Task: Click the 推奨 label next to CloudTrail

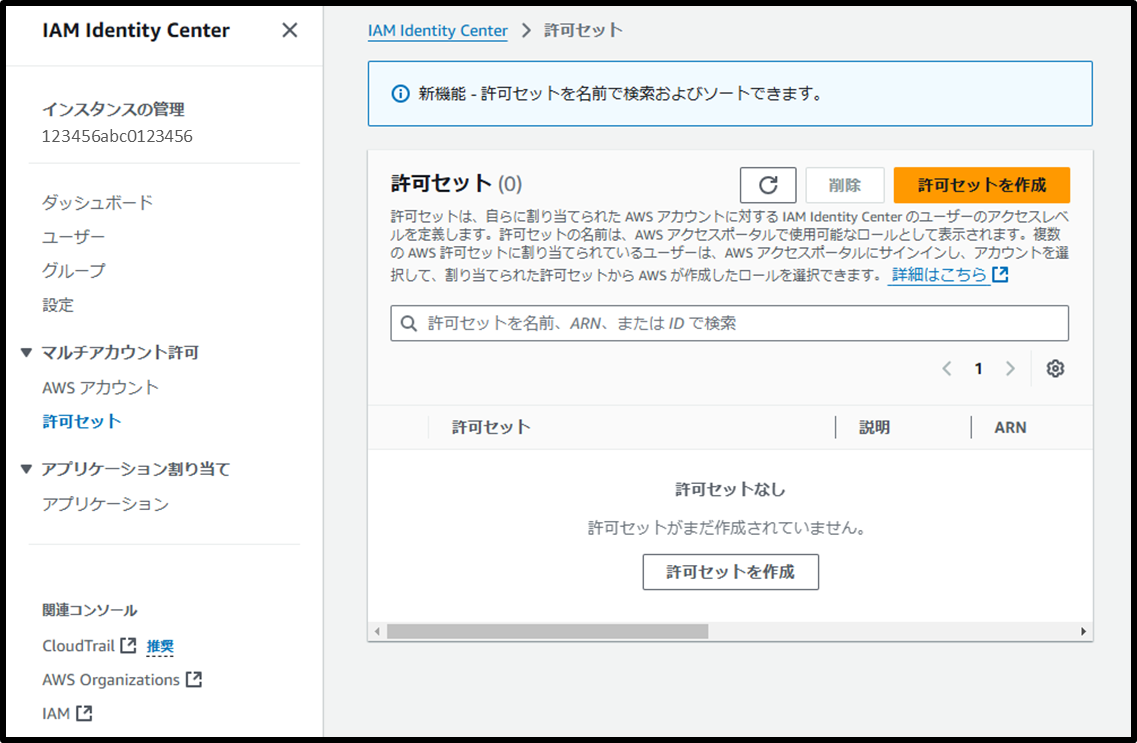Action: pyautogui.click(x=160, y=646)
